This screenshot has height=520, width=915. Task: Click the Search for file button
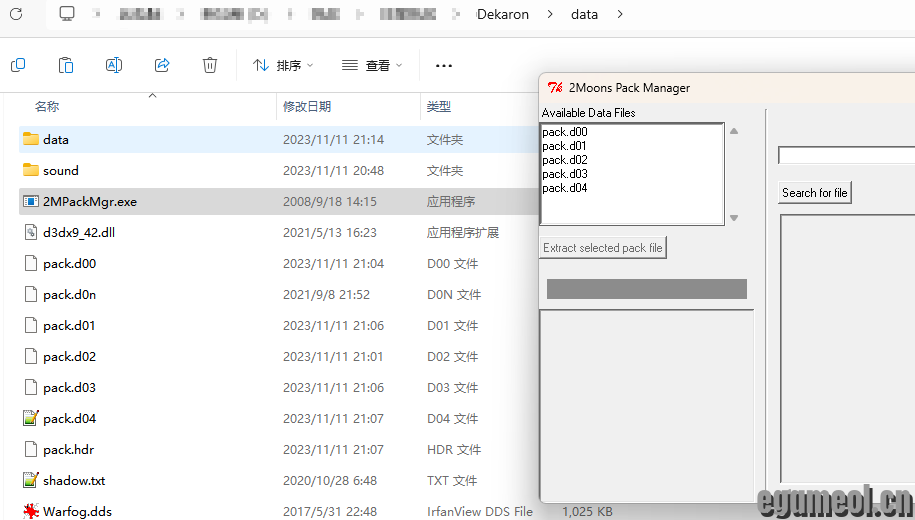click(815, 193)
